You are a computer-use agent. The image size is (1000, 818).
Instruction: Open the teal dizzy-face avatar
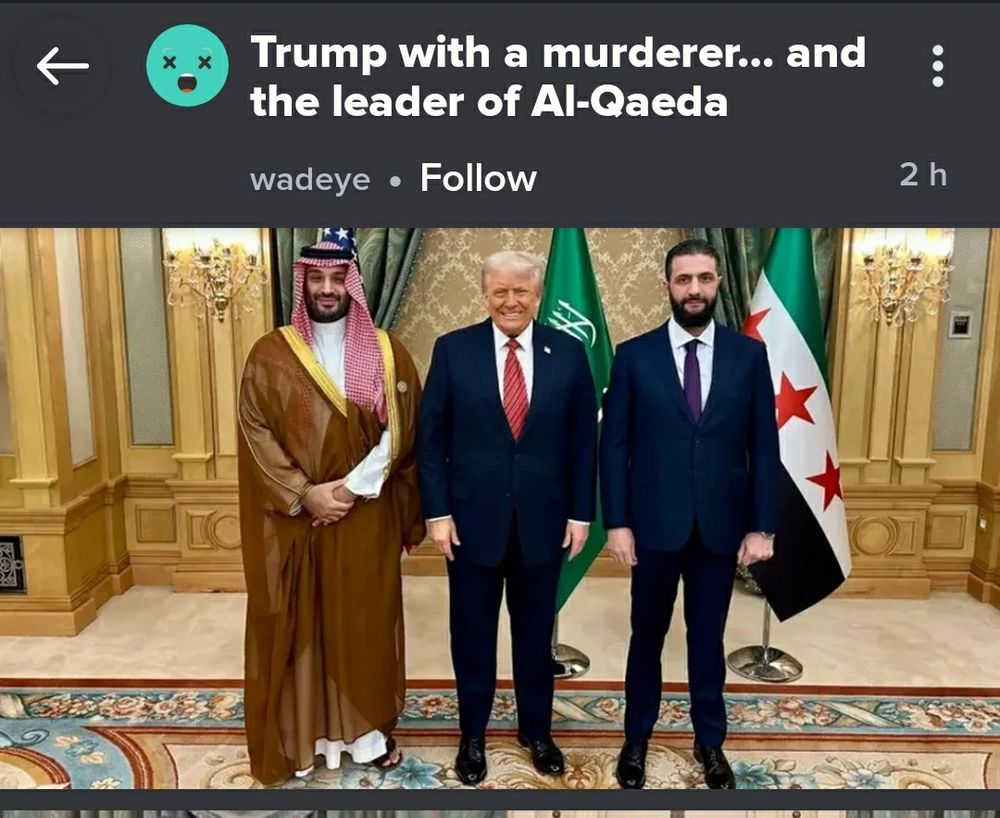pos(188,66)
